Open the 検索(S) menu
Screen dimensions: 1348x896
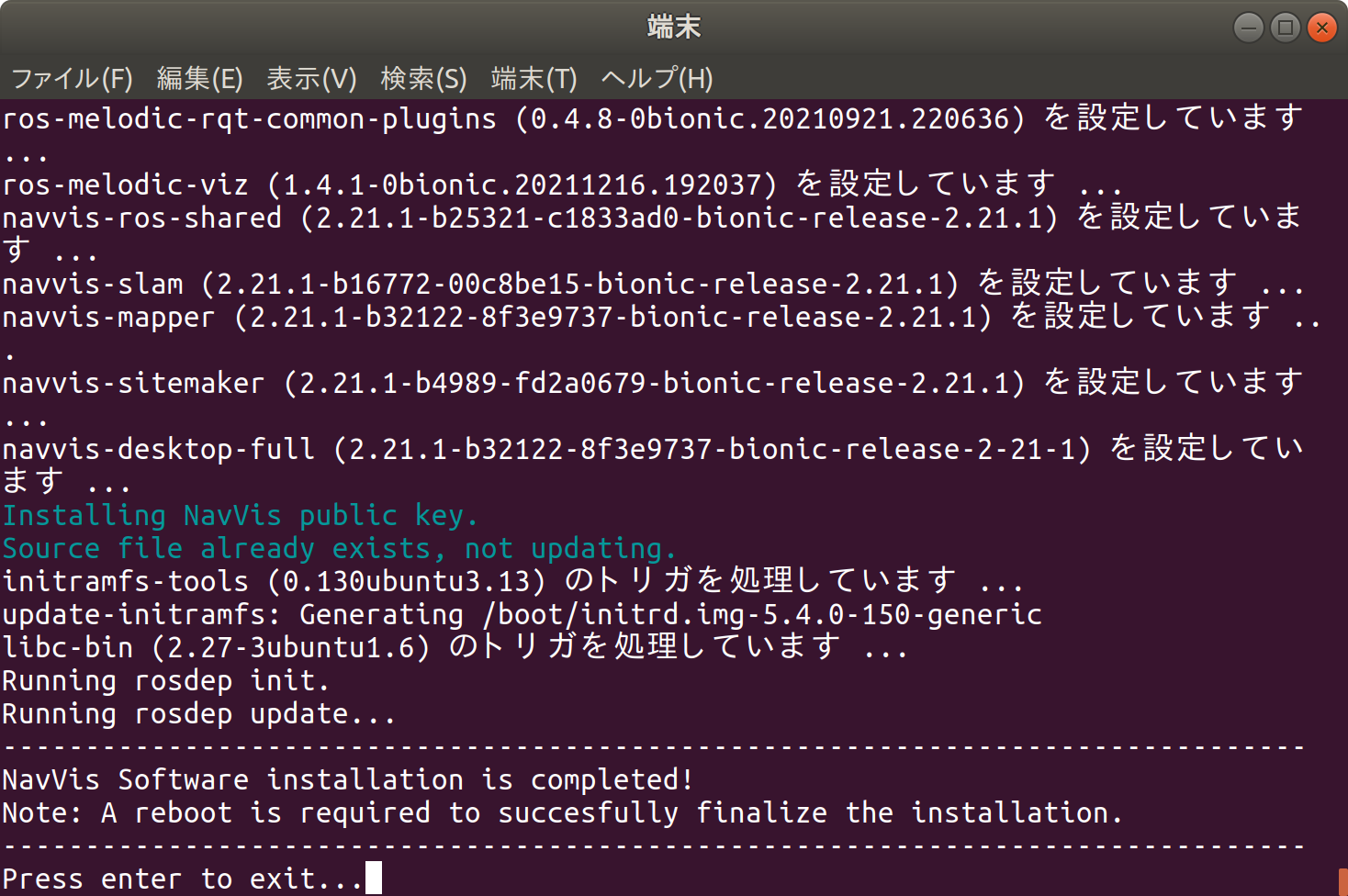click(x=423, y=79)
